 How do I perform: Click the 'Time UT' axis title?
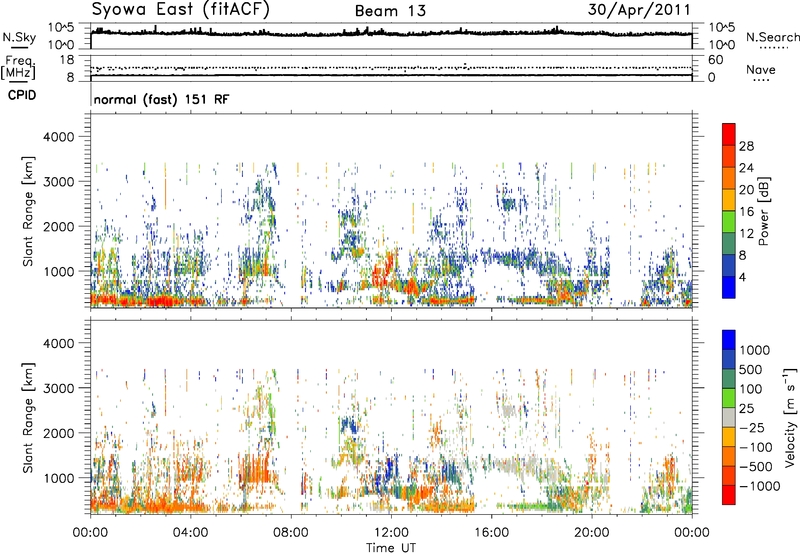click(x=391, y=548)
